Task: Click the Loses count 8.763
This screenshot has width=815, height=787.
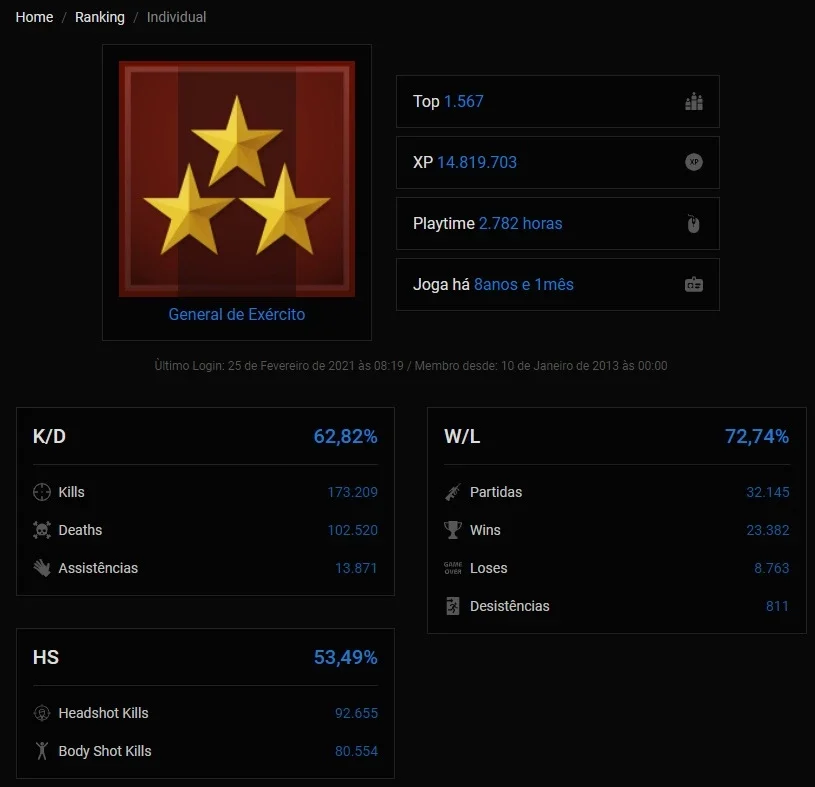Action: [x=772, y=568]
